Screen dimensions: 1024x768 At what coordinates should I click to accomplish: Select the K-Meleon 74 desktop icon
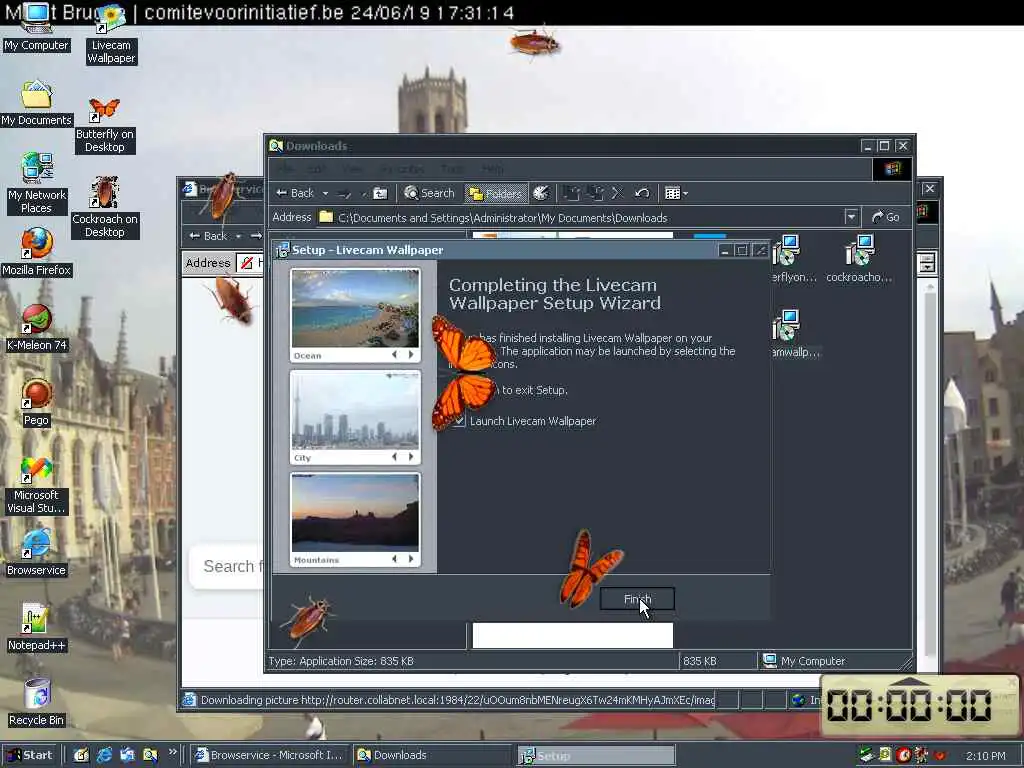pos(36,328)
